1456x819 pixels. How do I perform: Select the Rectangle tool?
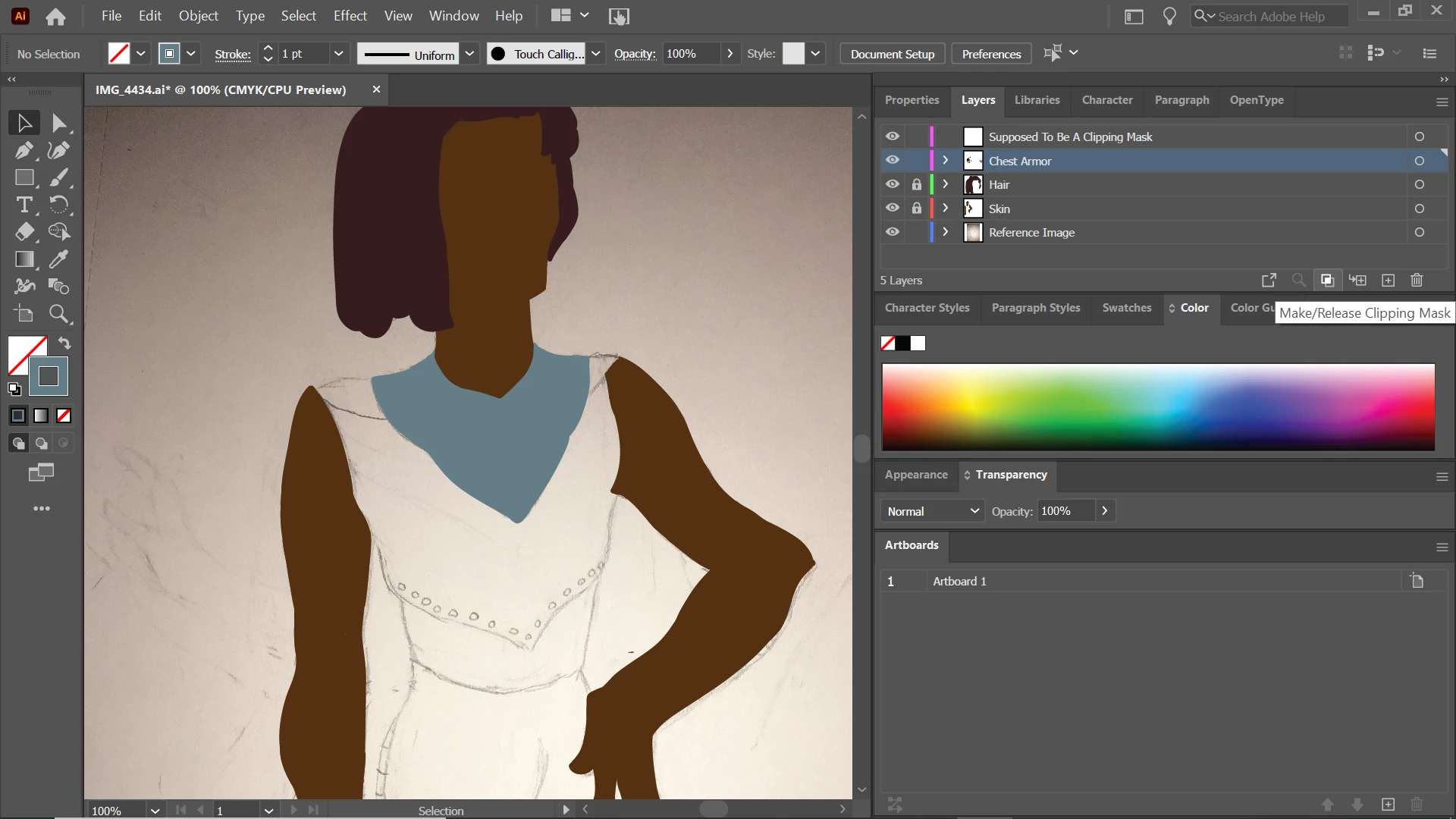24,177
